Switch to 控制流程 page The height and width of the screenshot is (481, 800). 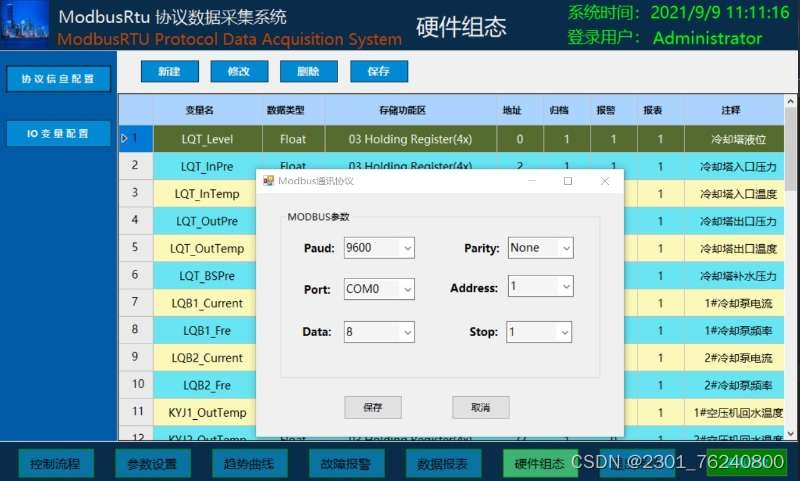point(56,464)
